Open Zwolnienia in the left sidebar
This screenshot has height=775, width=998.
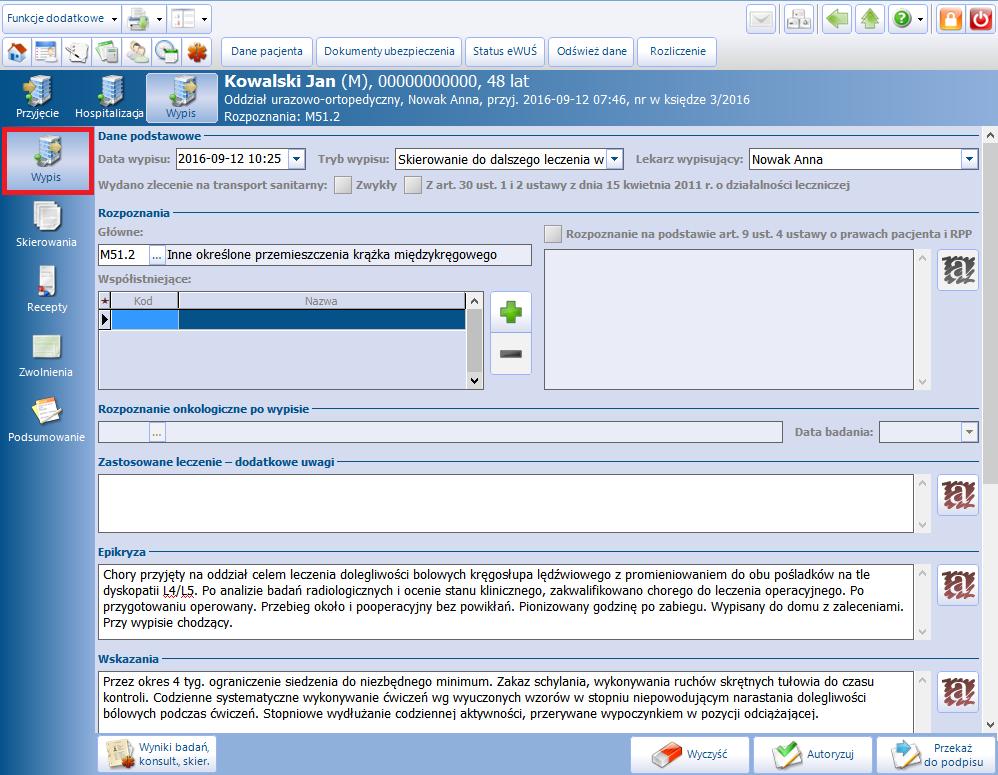[x=46, y=355]
